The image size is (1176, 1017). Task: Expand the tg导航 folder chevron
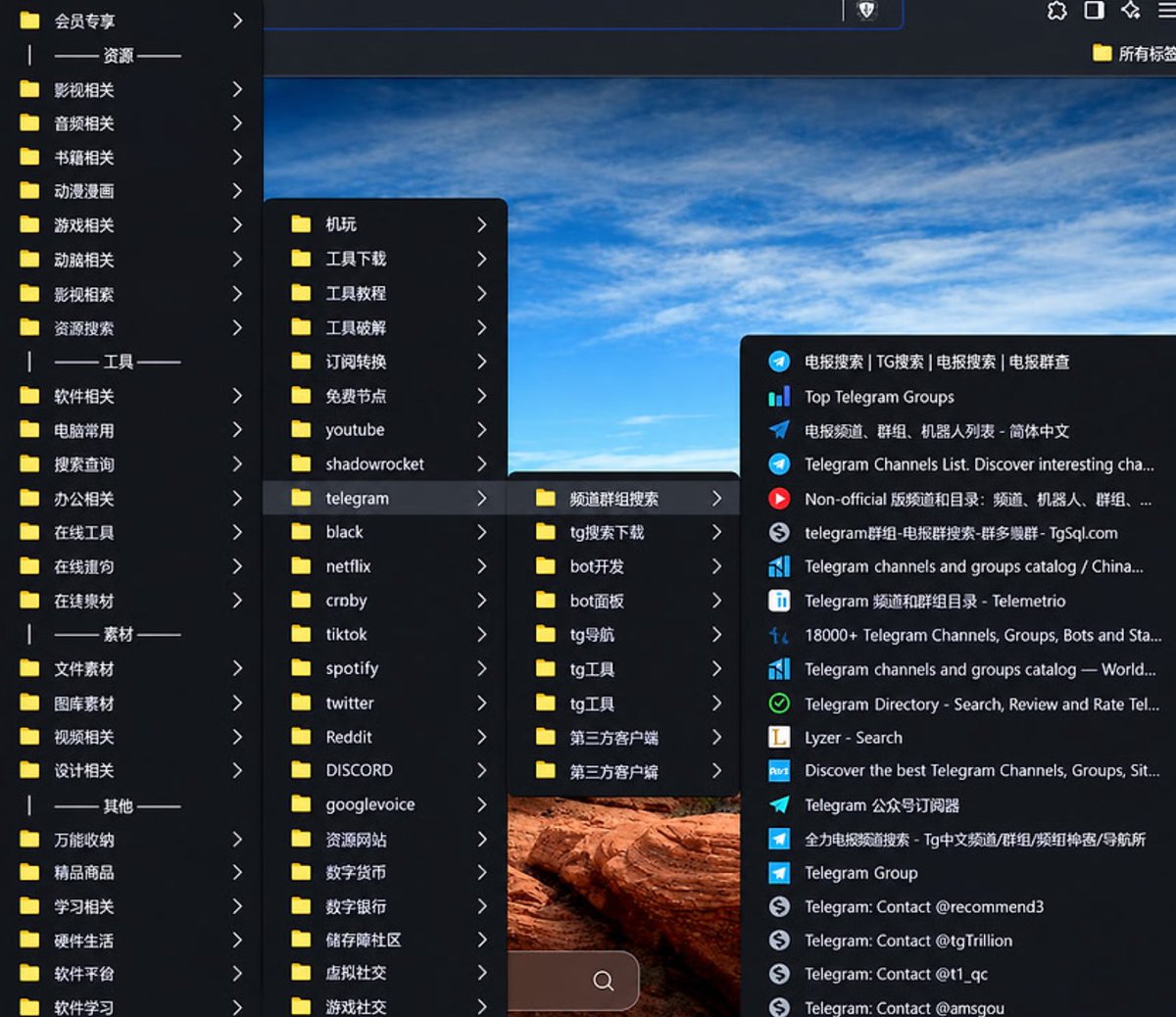coord(716,635)
